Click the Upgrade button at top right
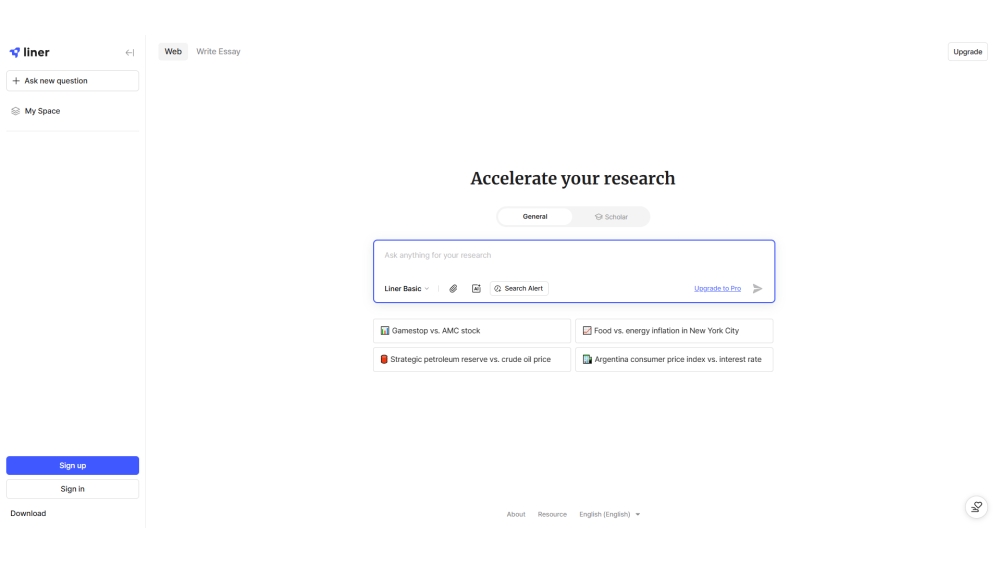1000x563 pixels. tap(967, 52)
